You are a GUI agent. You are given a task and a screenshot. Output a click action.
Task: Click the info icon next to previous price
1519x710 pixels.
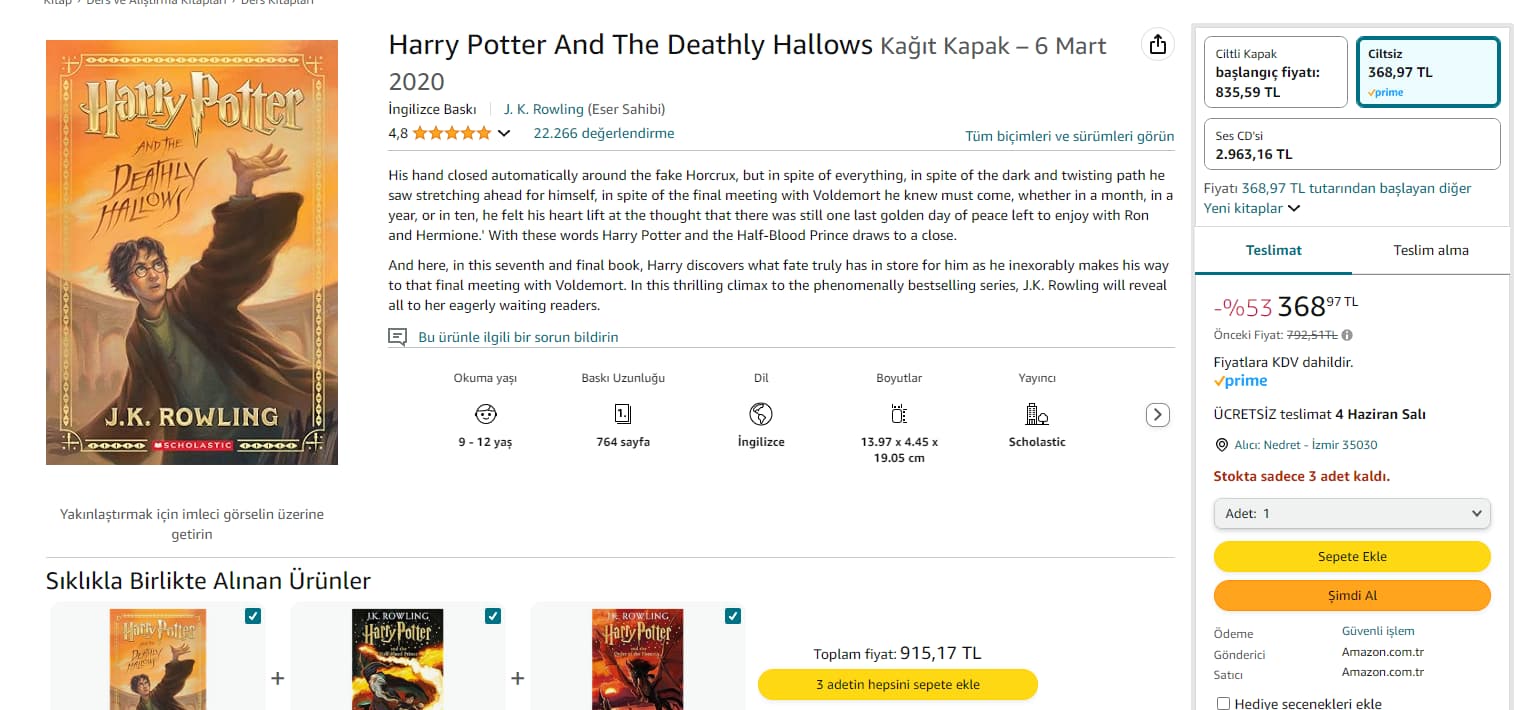[1347, 335]
